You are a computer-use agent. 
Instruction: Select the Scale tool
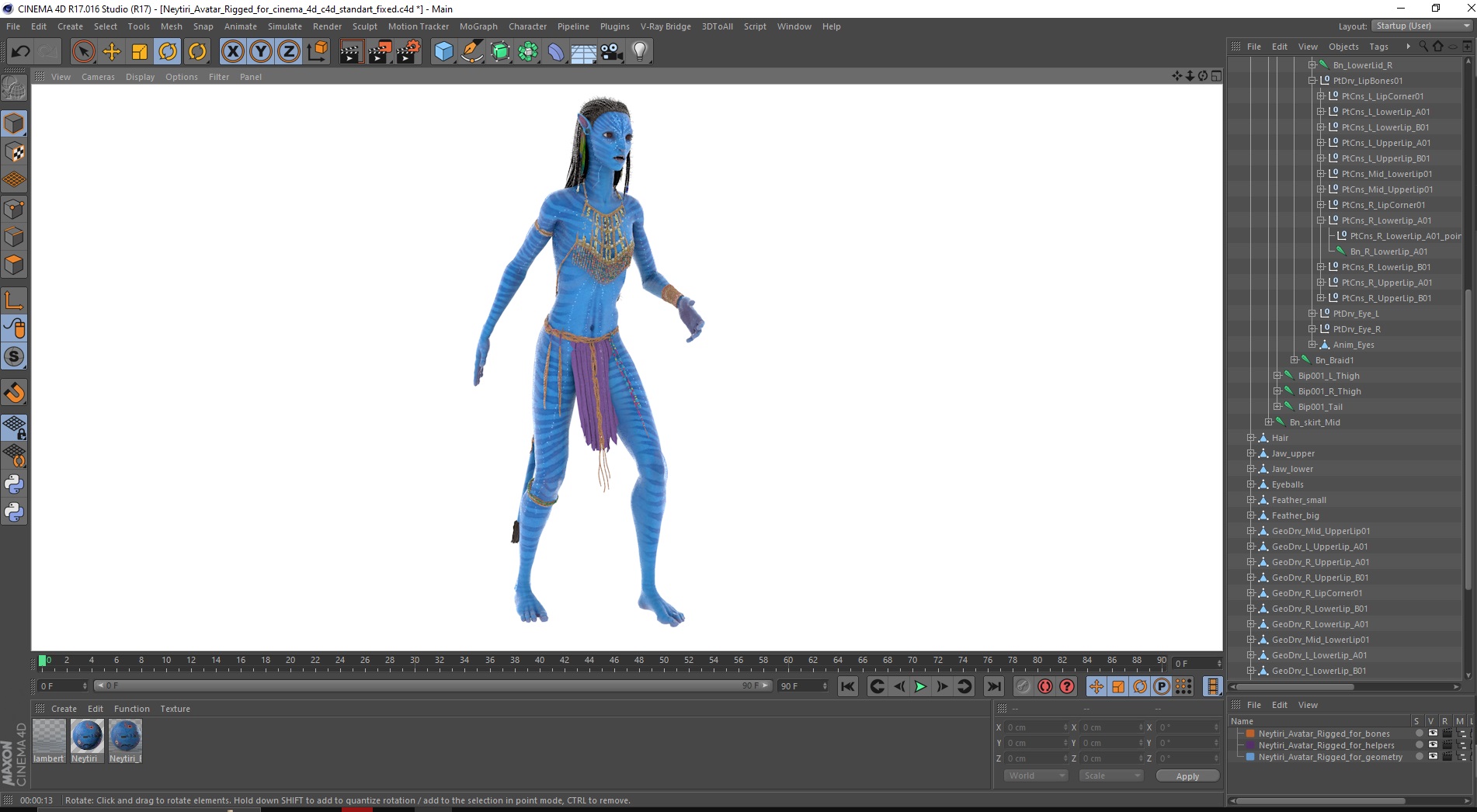140,52
